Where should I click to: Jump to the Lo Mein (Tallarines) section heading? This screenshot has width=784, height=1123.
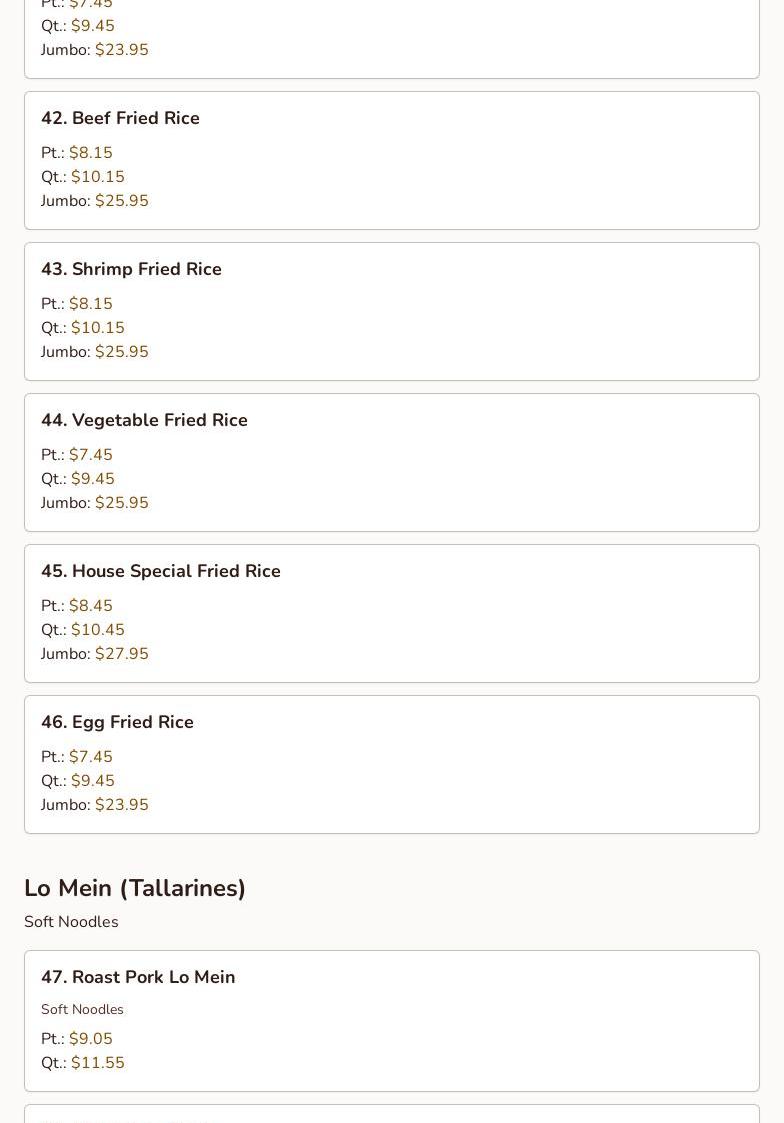[135, 888]
